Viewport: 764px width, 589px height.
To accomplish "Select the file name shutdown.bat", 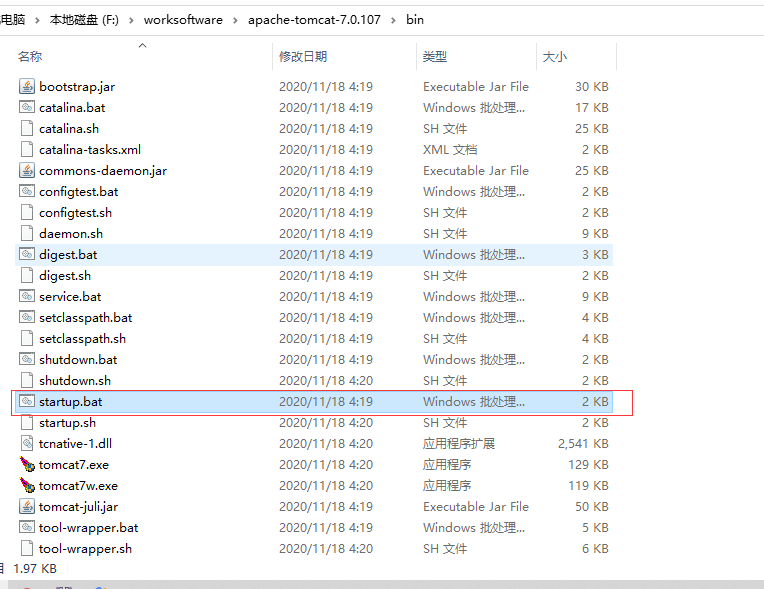I will 78,360.
